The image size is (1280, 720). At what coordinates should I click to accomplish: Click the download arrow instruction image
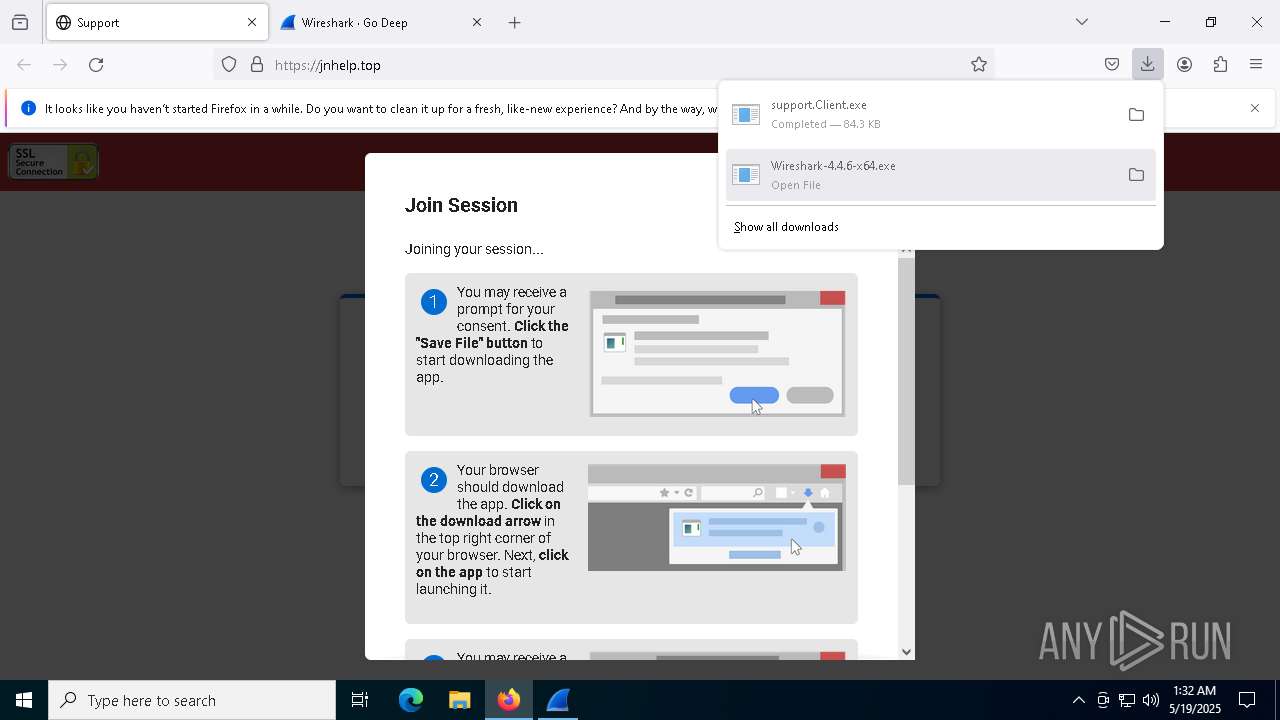point(716,518)
